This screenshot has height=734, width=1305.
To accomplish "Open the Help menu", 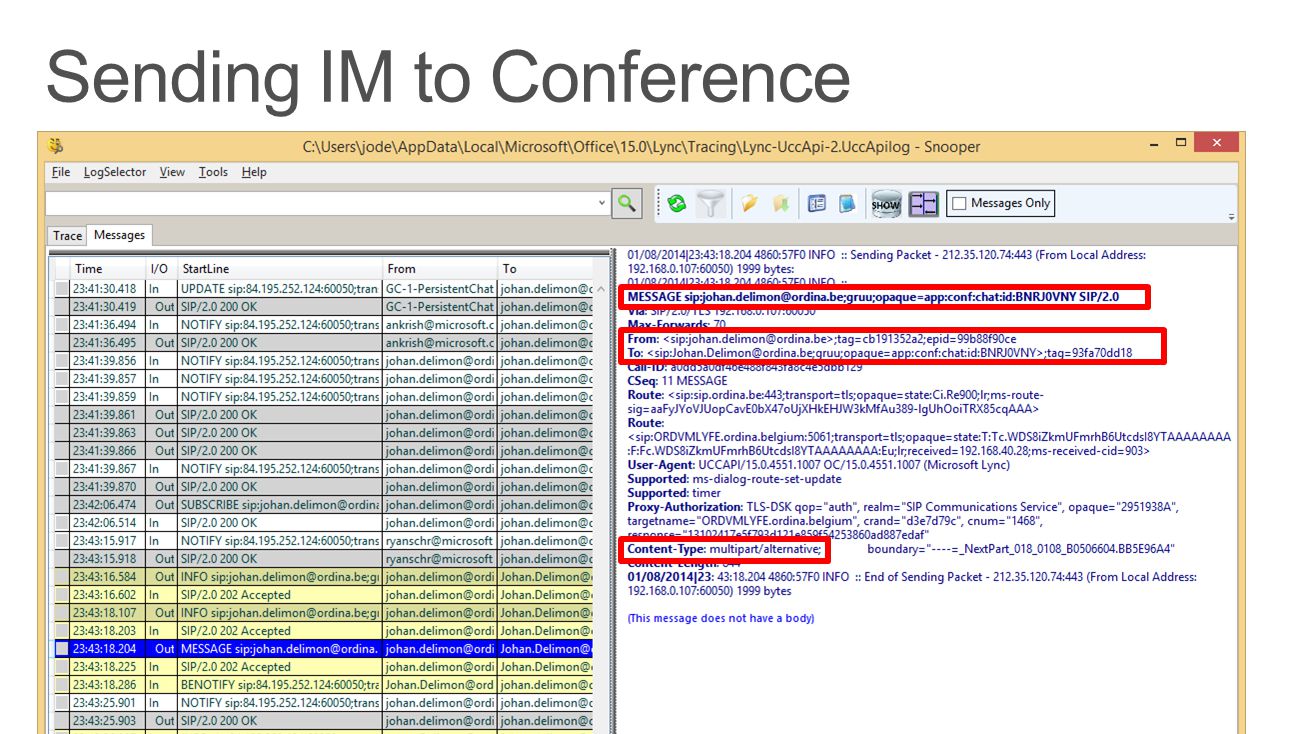I will tap(254, 172).
